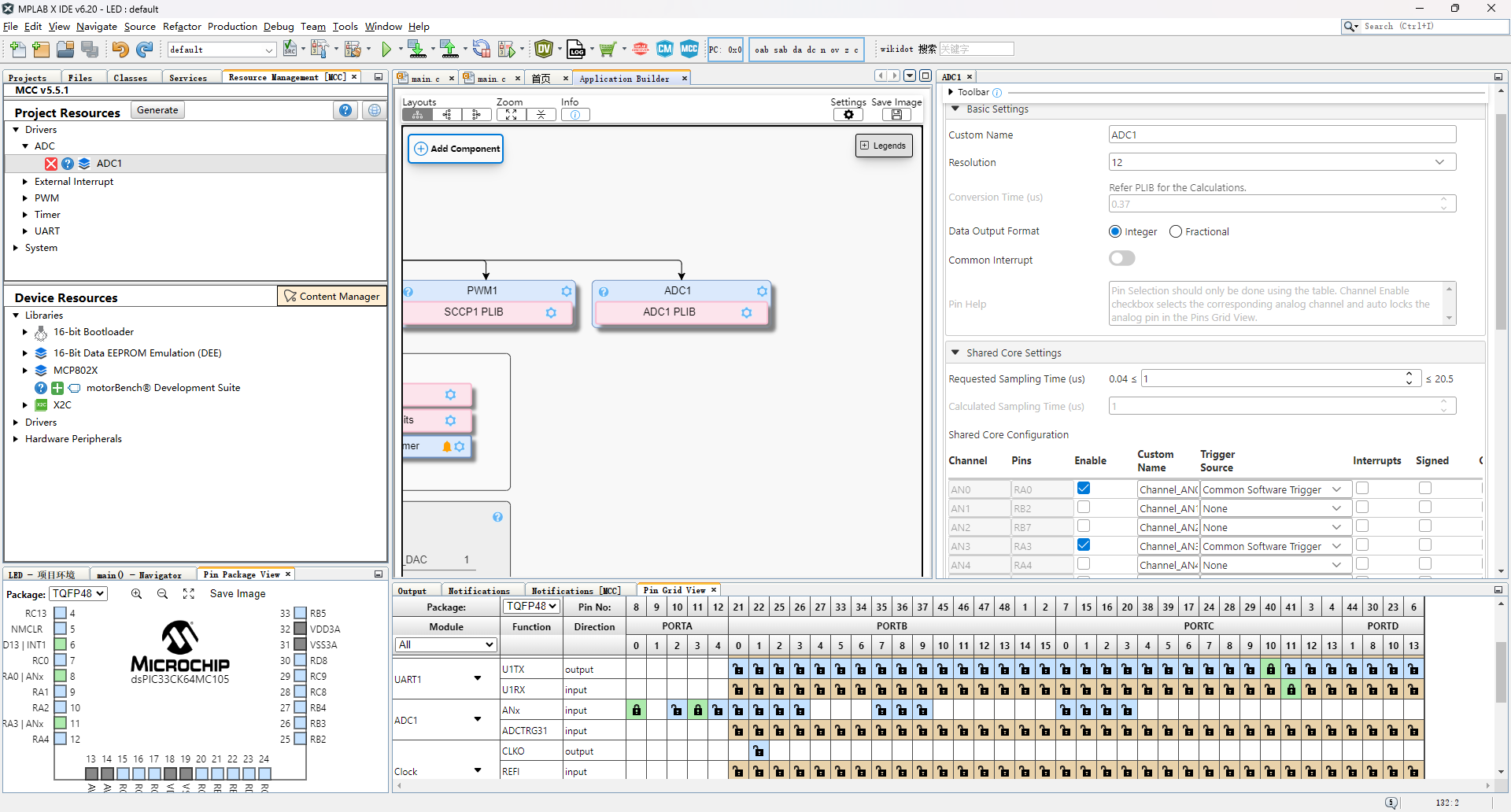Check AN4 channel Enable checkbox
Viewport: 1511px width, 812px height.
coord(1084,564)
